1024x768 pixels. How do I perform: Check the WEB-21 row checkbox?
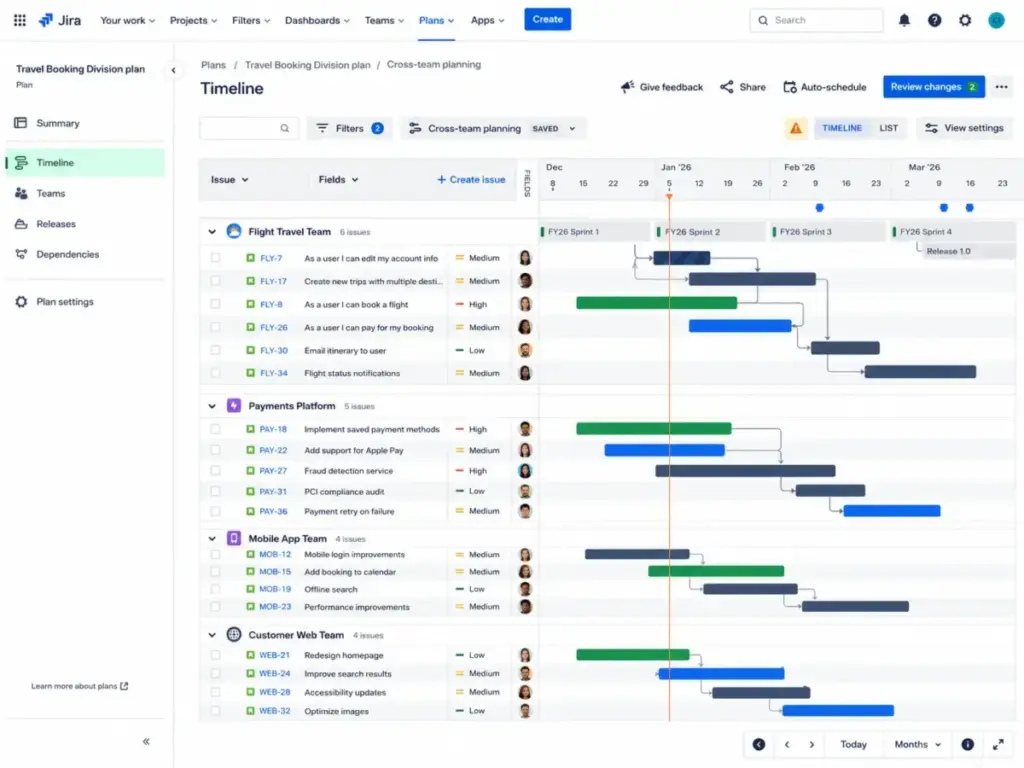215,655
